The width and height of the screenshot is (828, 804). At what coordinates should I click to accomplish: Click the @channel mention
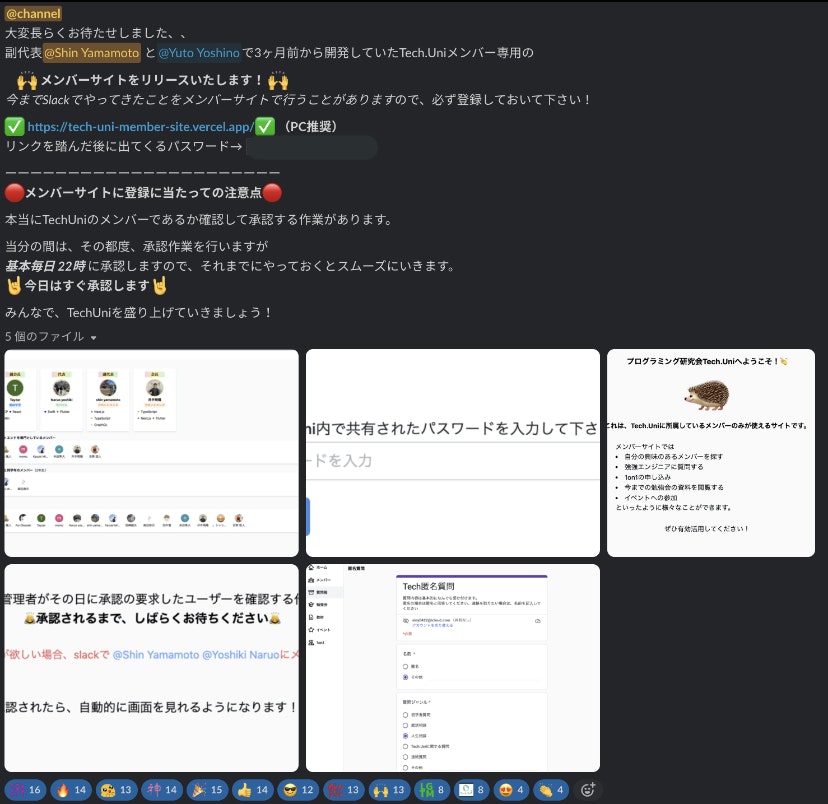pyautogui.click(x=33, y=13)
